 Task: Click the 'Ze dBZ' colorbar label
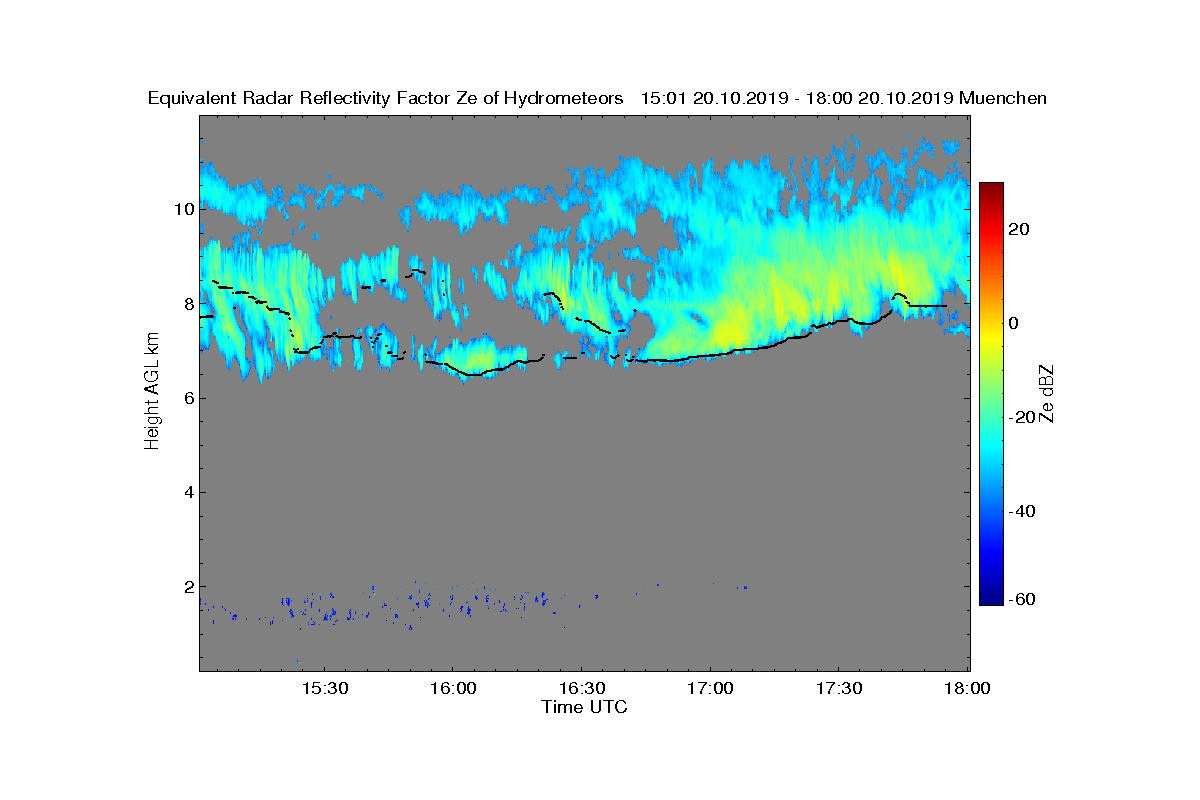coord(1048,393)
